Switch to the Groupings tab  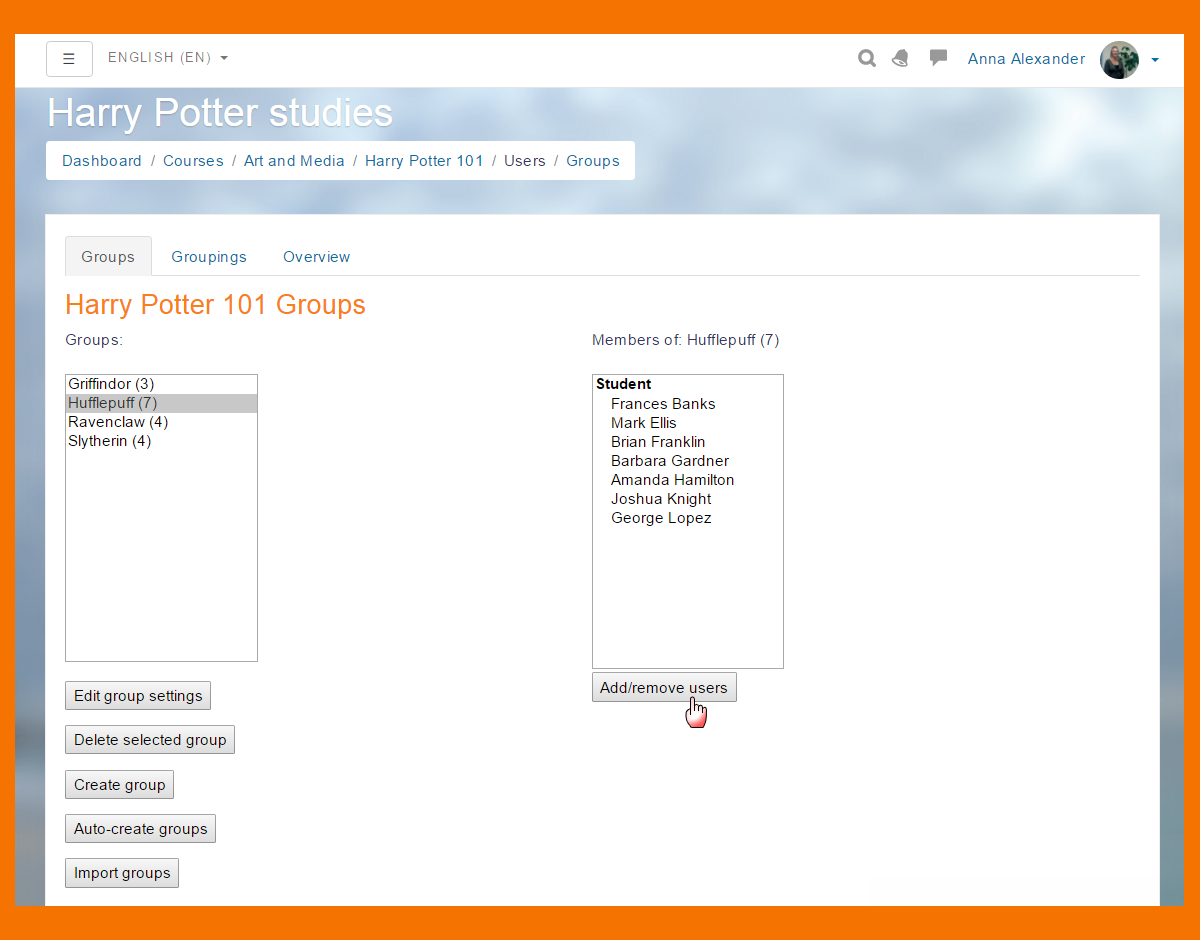coord(209,257)
